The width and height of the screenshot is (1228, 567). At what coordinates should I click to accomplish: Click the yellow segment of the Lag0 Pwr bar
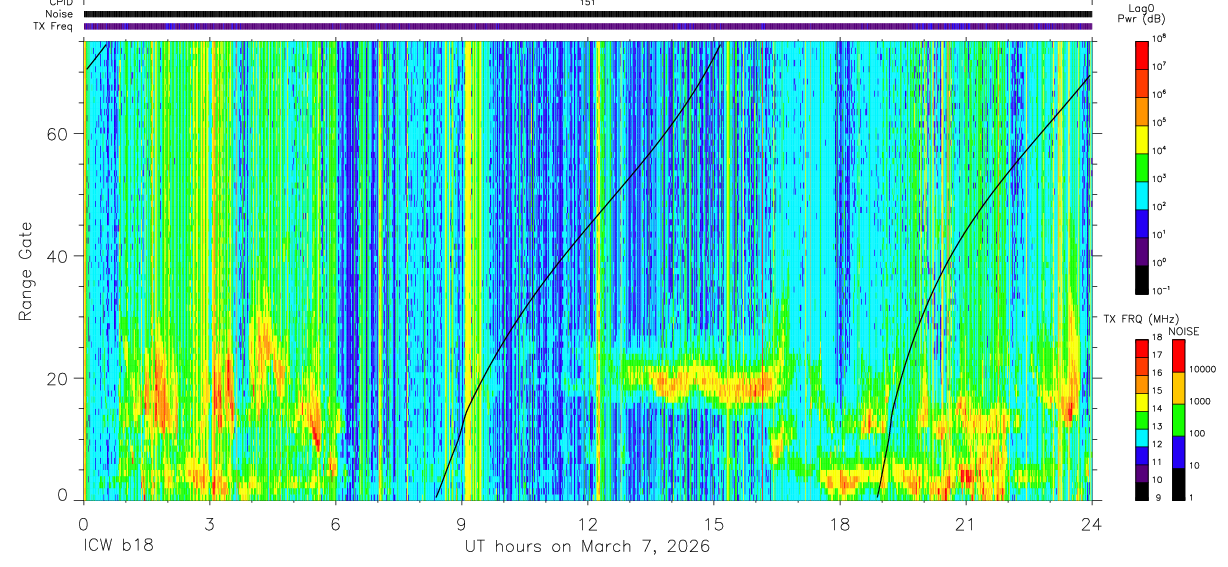pos(1142,139)
